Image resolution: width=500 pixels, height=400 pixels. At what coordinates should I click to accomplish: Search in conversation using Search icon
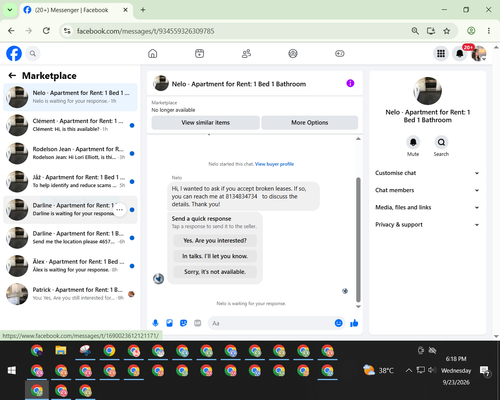pyautogui.click(x=441, y=142)
